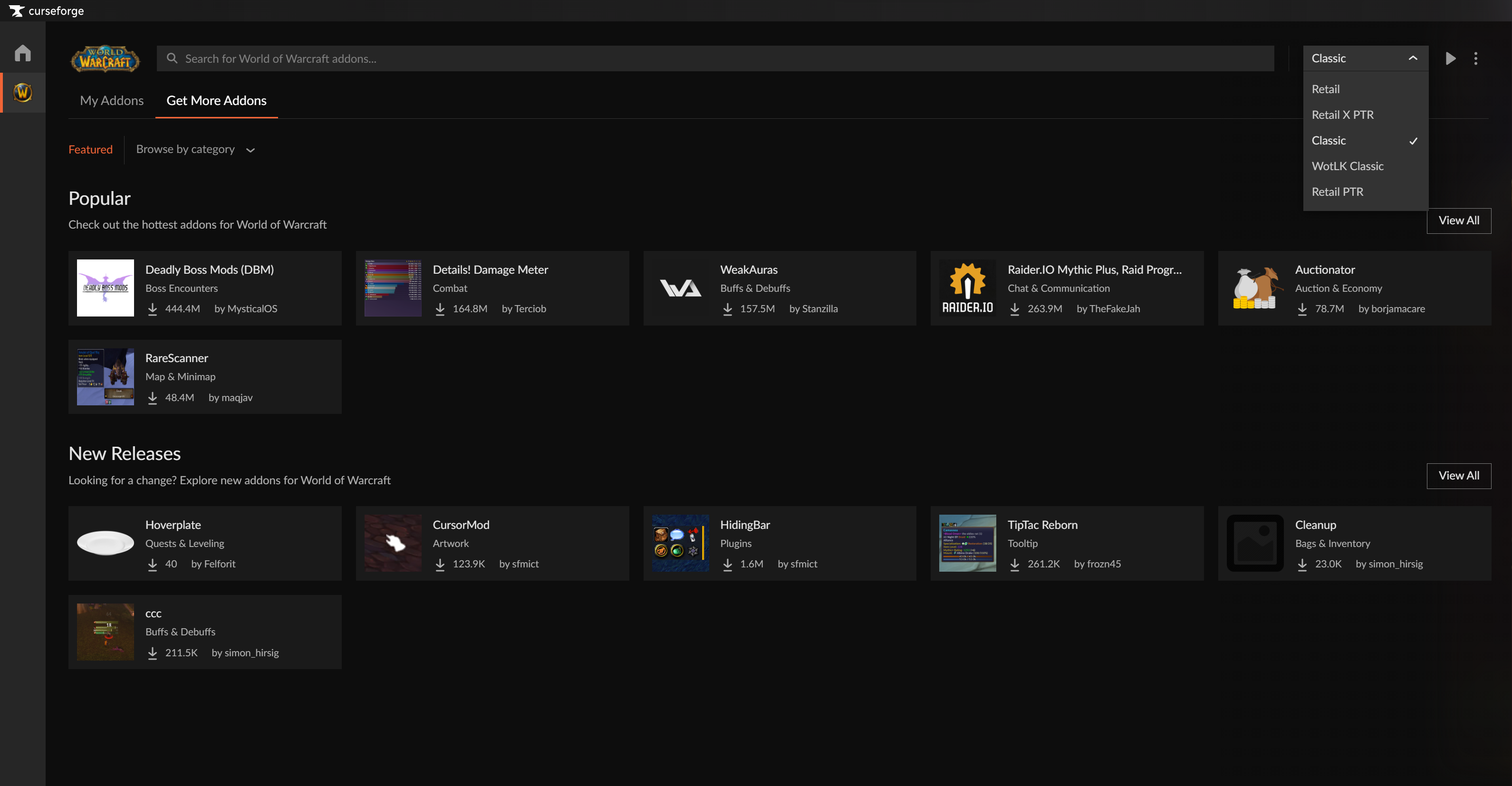The height and width of the screenshot is (786, 1512).
Task: Open the WeakAuras addon thumbnail
Action: 680,288
